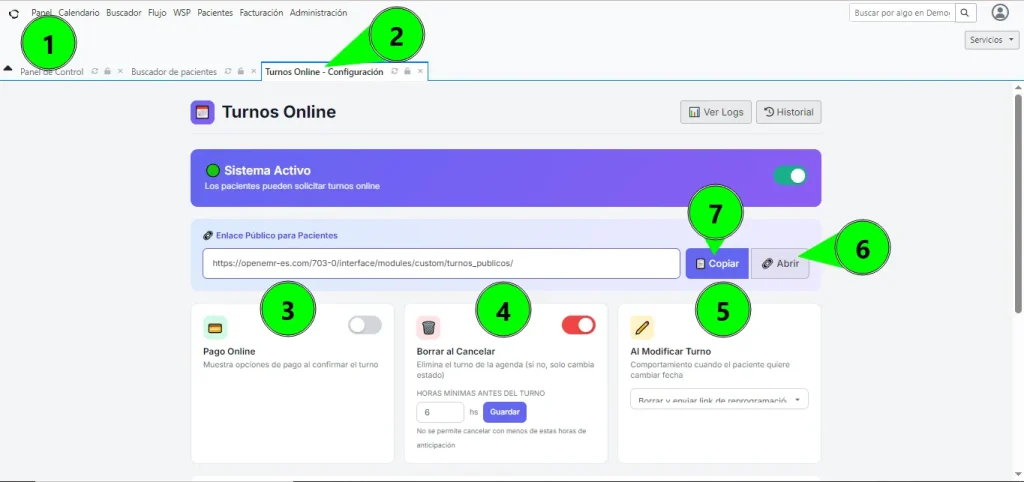
Task: Click the link icon beside Enlace Público
Action: pyautogui.click(x=208, y=236)
